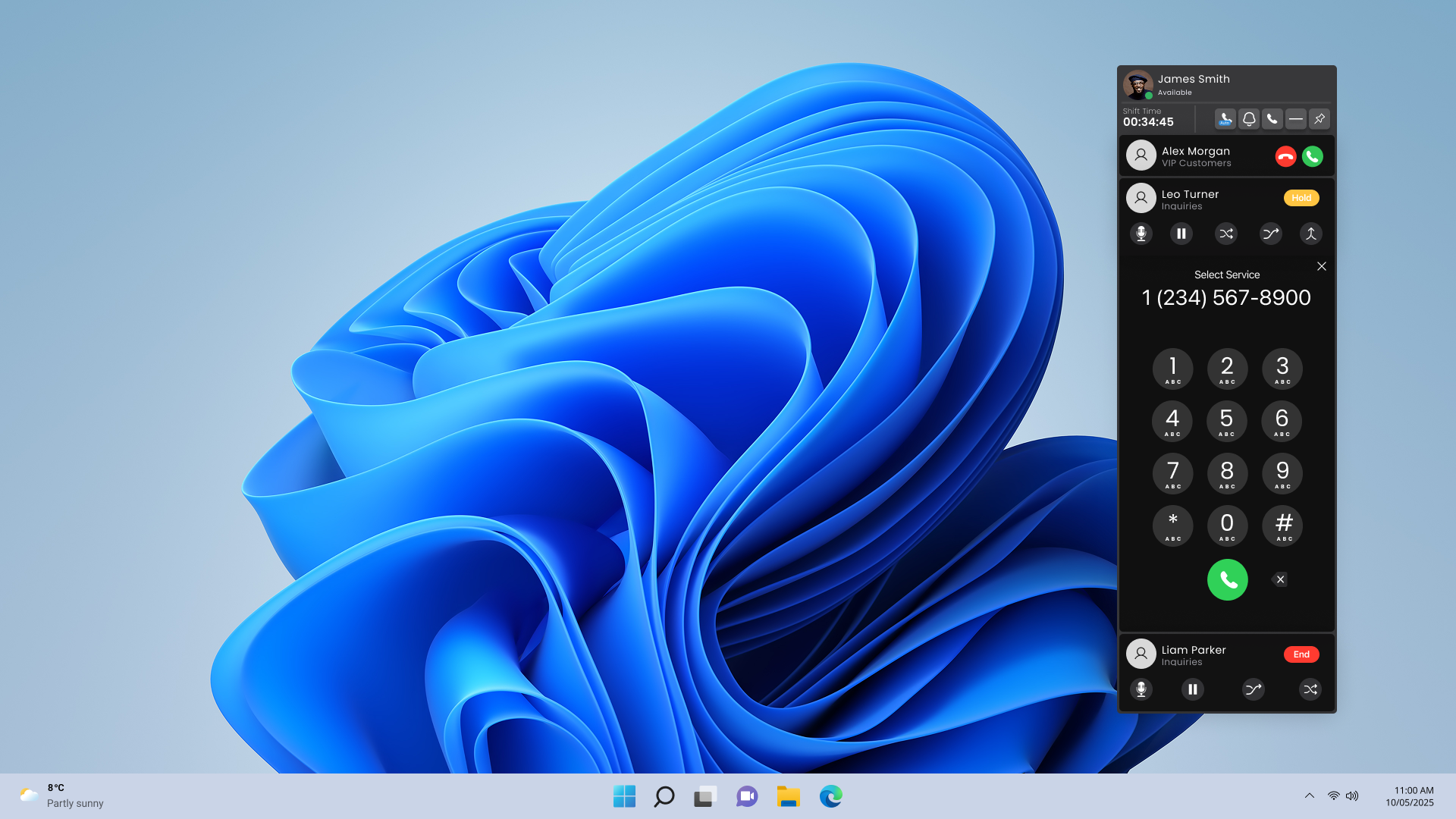Click shuffle transfer icon on Leo Turner's call

click(x=1226, y=234)
